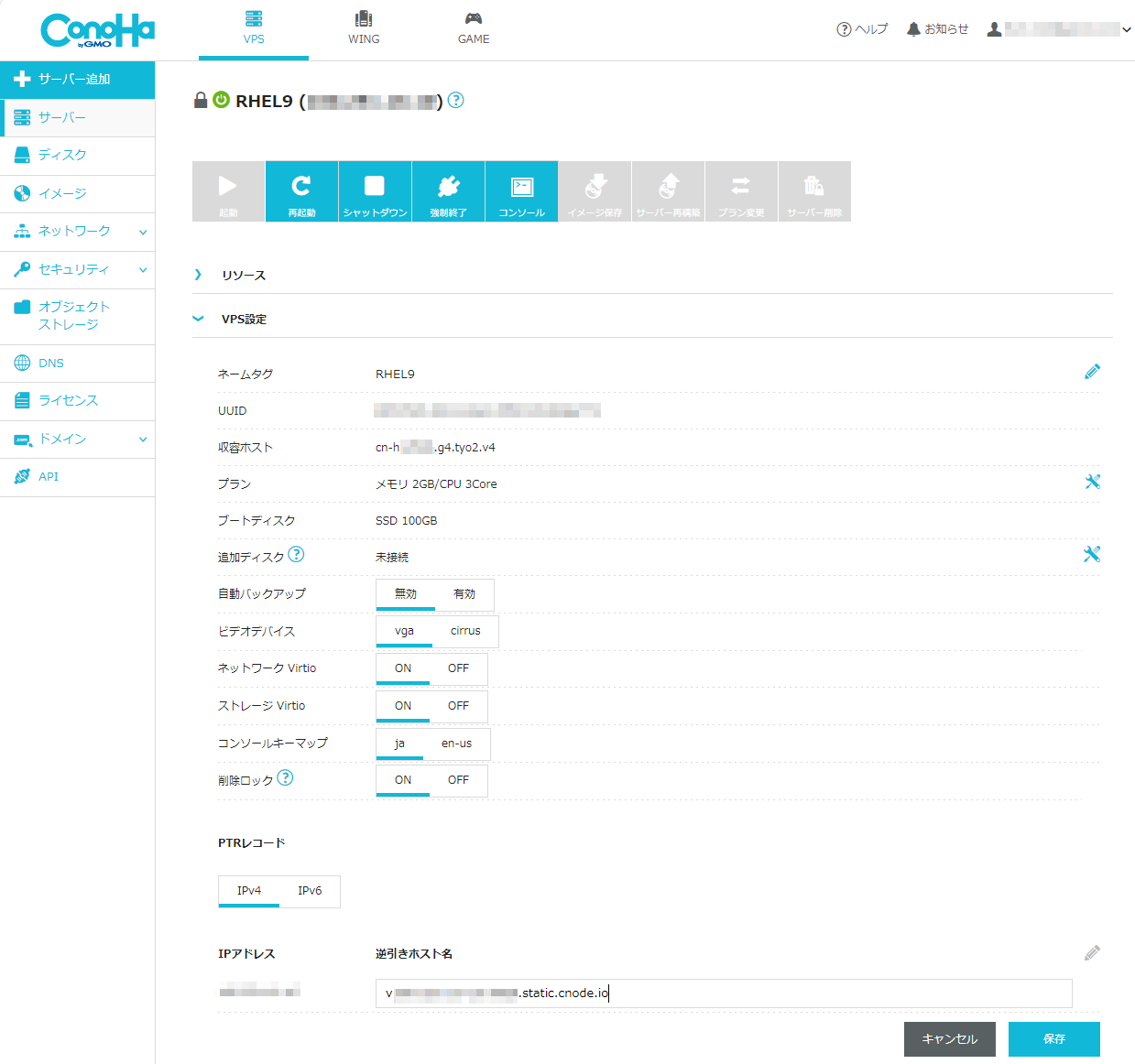
Task: Set 自動バックアップ to 有効
Action: coord(464,594)
